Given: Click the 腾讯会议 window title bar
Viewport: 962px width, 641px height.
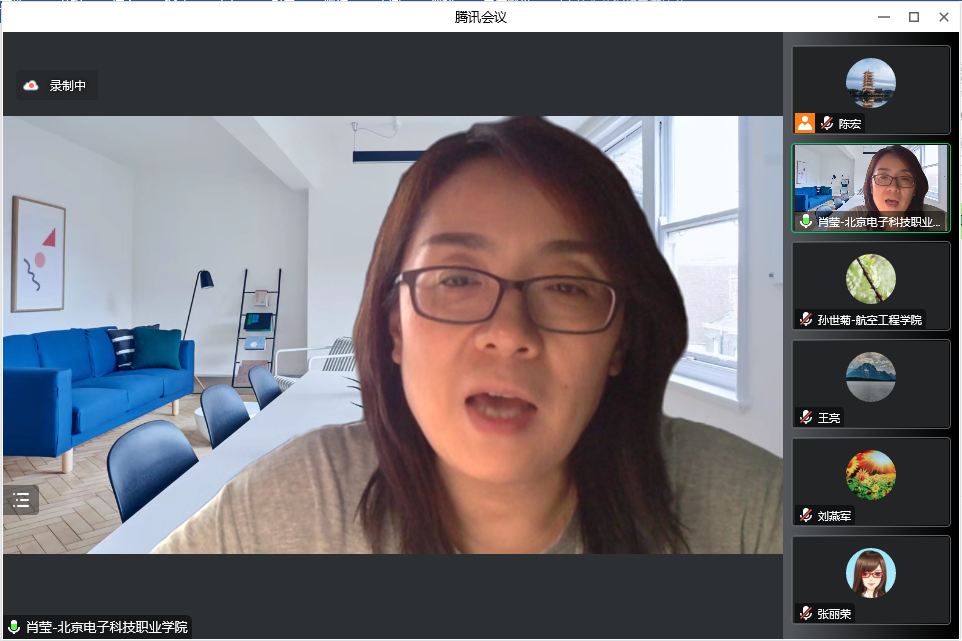Looking at the screenshot, I should click(x=480, y=17).
